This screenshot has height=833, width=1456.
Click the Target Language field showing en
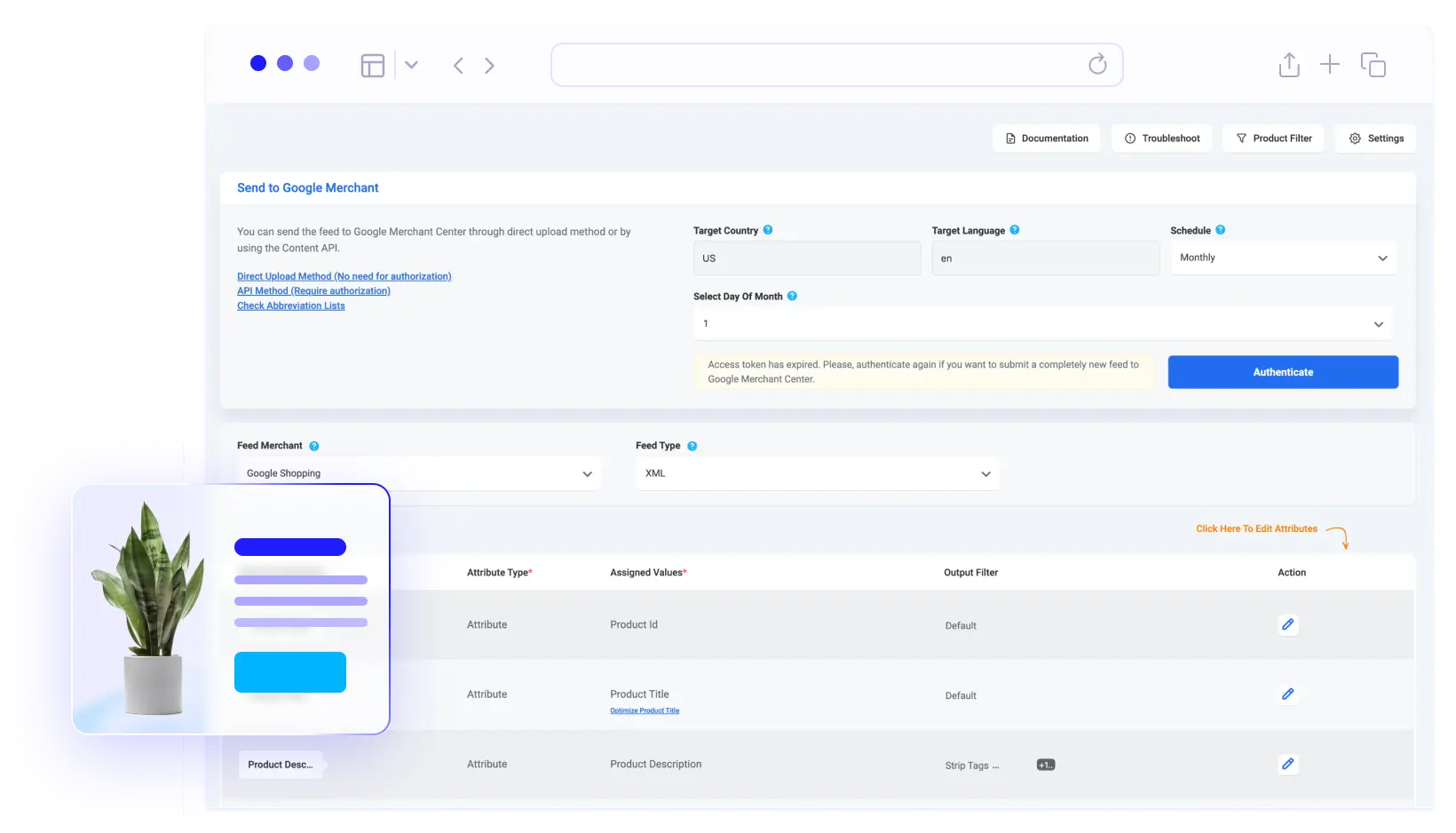point(1046,258)
